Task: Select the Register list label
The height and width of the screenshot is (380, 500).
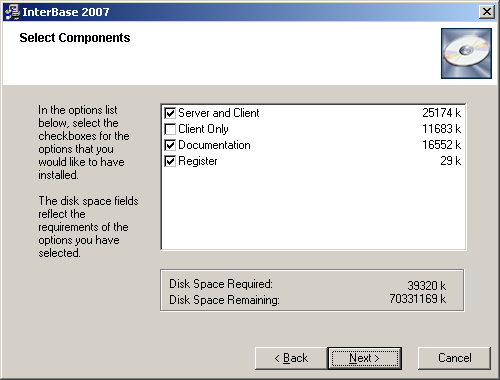Action: tap(198, 161)
